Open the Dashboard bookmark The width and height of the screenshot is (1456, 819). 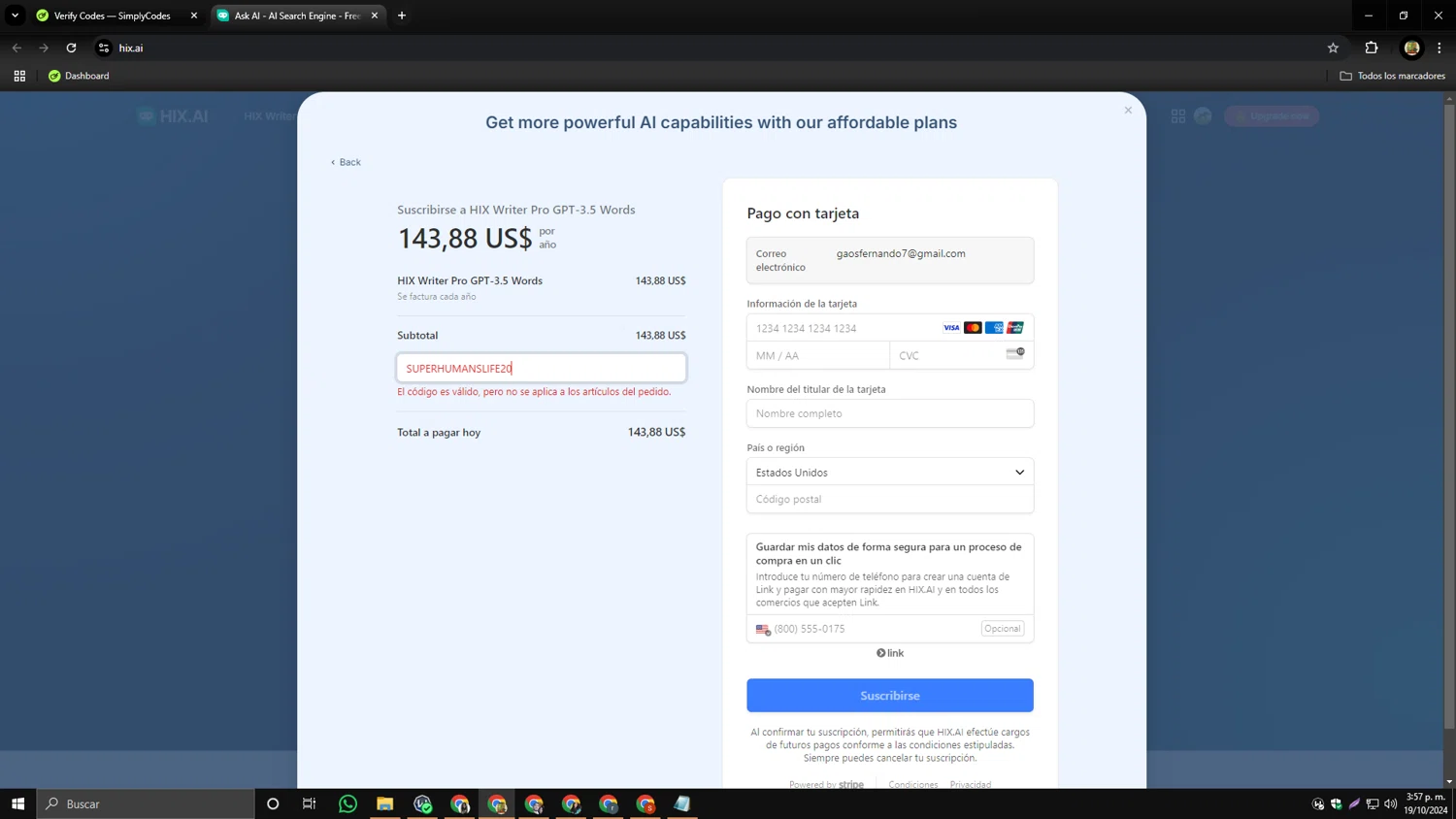coord(79,76)
